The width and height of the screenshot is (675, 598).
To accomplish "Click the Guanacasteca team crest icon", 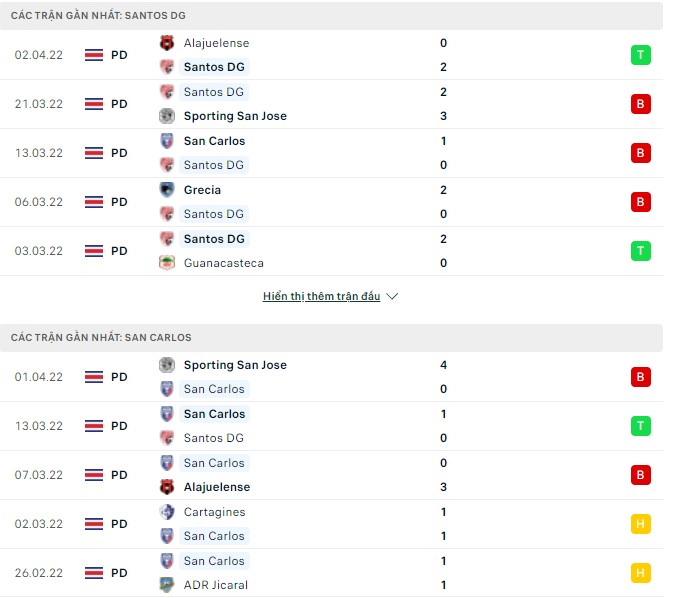I will [x=167, y=263].
